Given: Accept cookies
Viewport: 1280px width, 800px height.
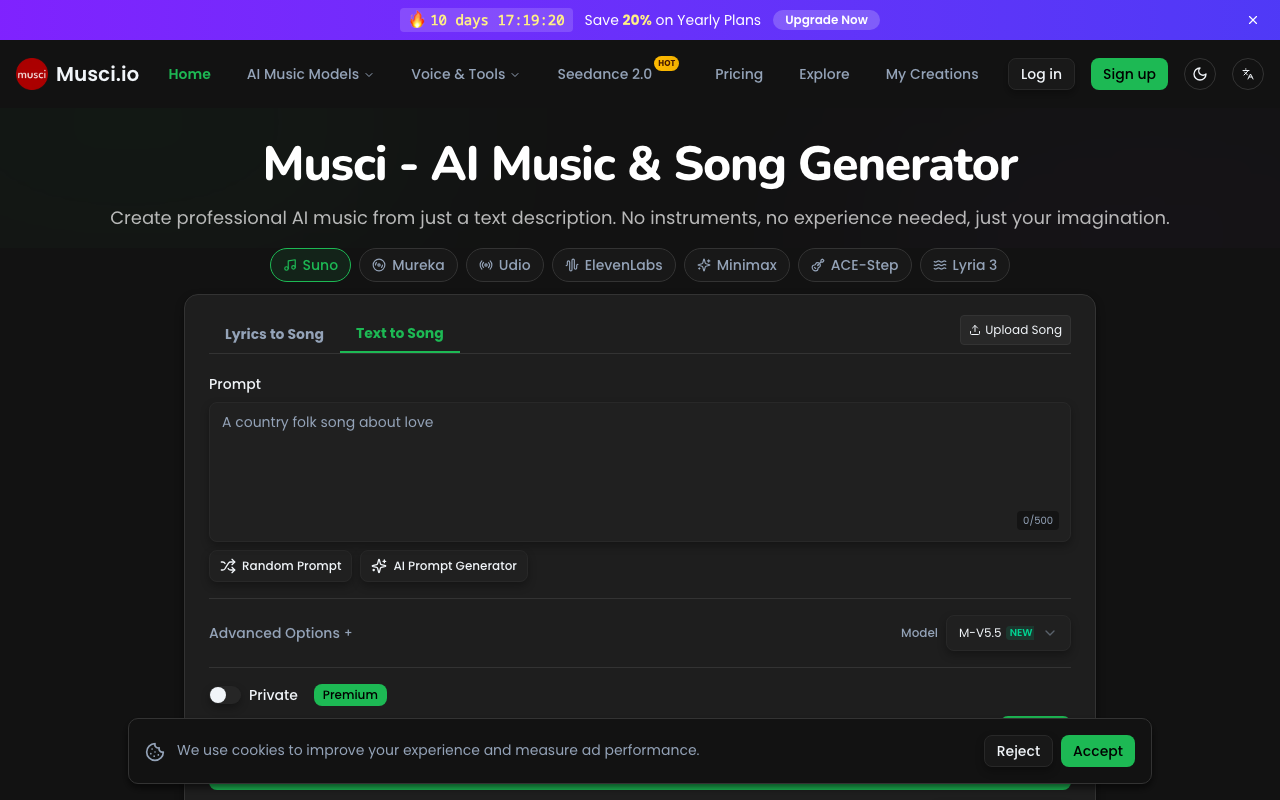Looking at the screenshot, I should pyautogui.click(x=1098, y=751).
